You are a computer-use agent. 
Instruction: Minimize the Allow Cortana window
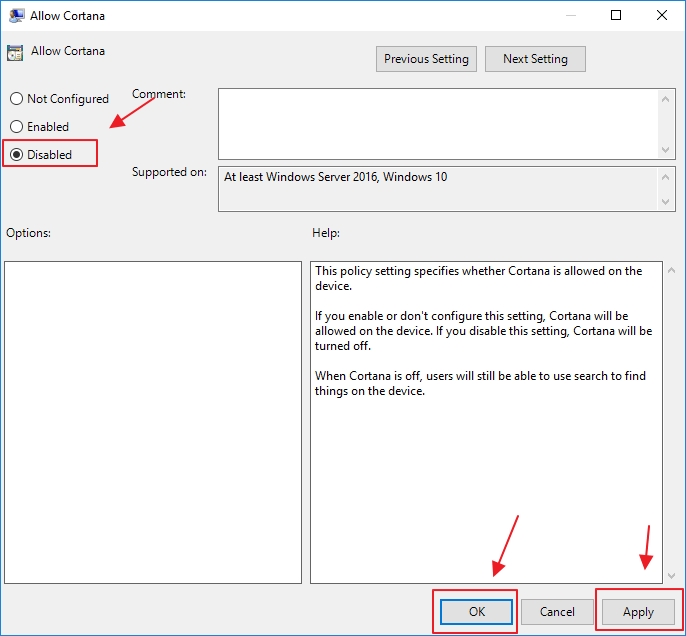(x=570, y=15)
